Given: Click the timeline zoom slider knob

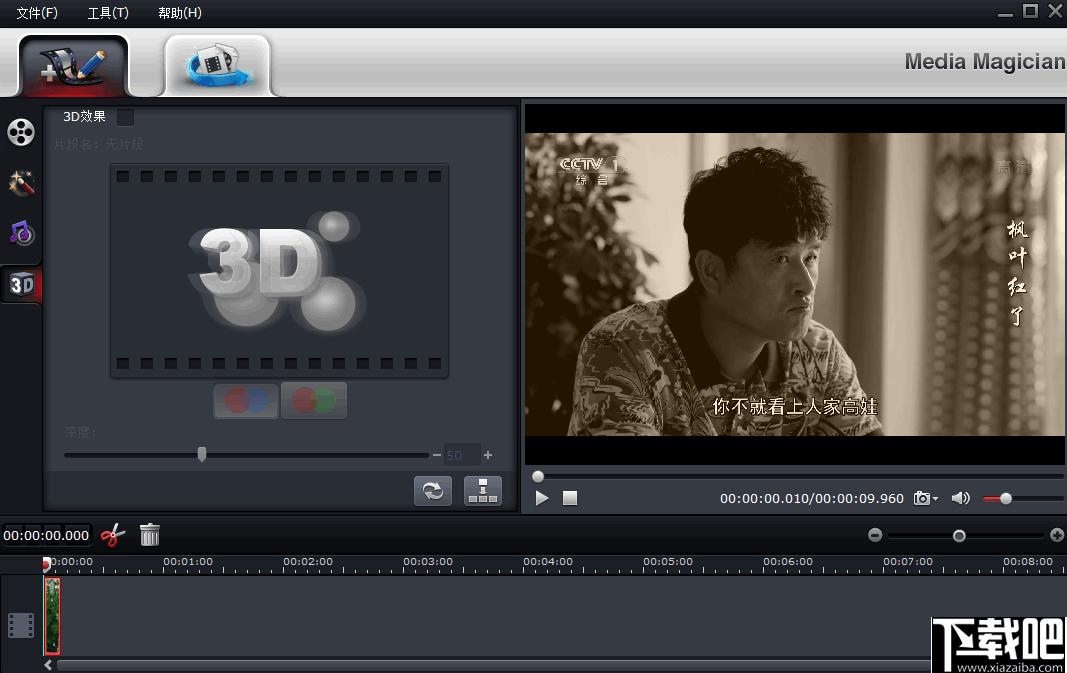Looking at the screenshot, I should [959, 536].
